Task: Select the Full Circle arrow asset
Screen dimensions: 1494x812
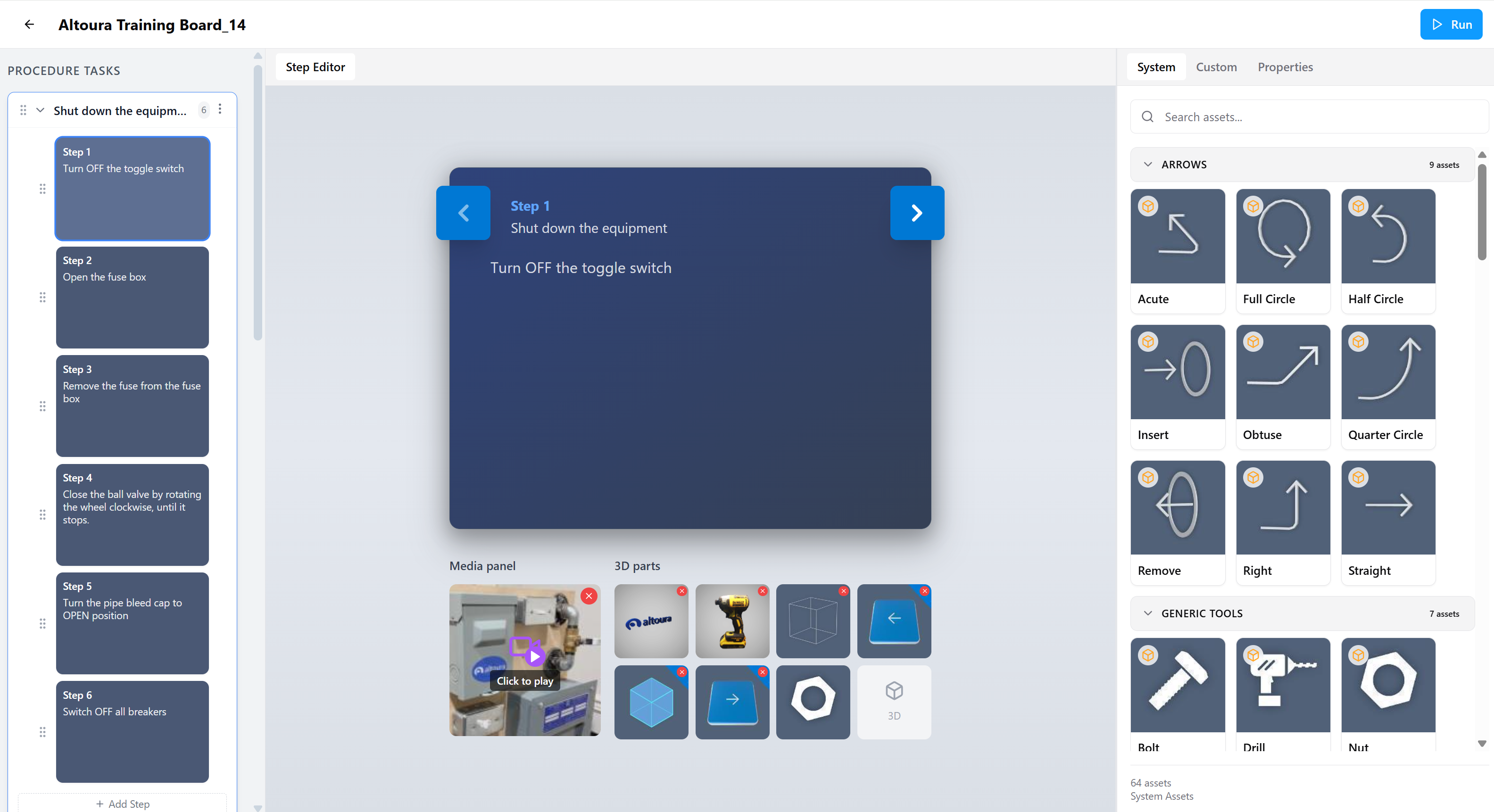Action: pos(1283,250)
